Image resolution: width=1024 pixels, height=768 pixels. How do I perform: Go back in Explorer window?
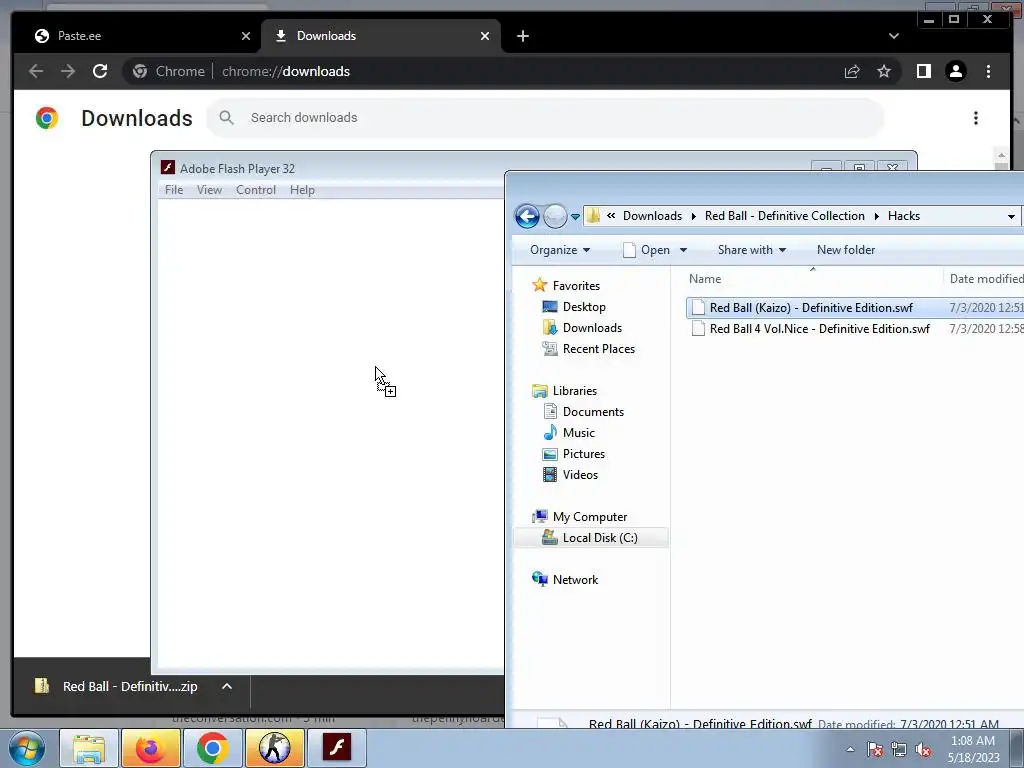[527, 216]
